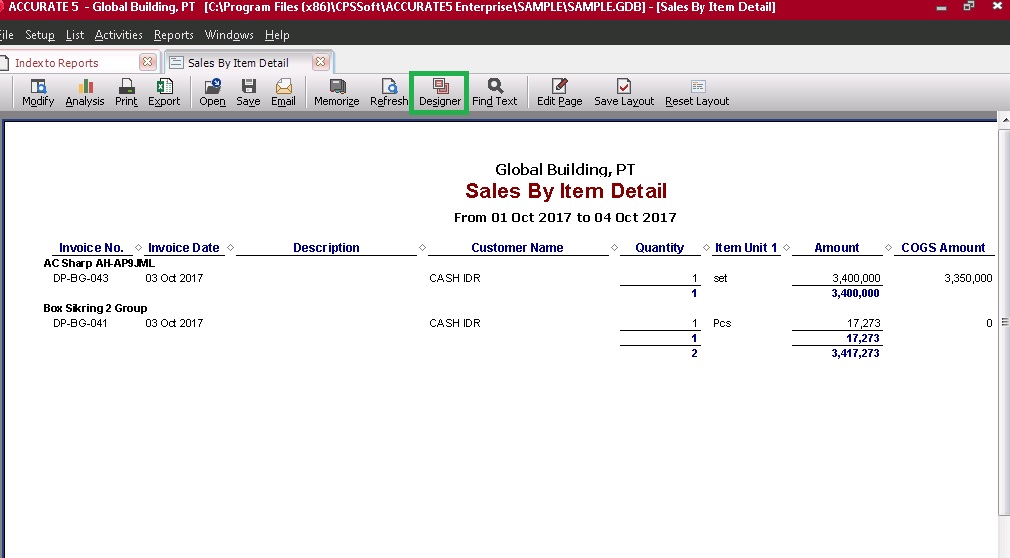This screenshot has width=1010, height=558.
Task: Print the Sales By Item report
Action: point(126,93)
